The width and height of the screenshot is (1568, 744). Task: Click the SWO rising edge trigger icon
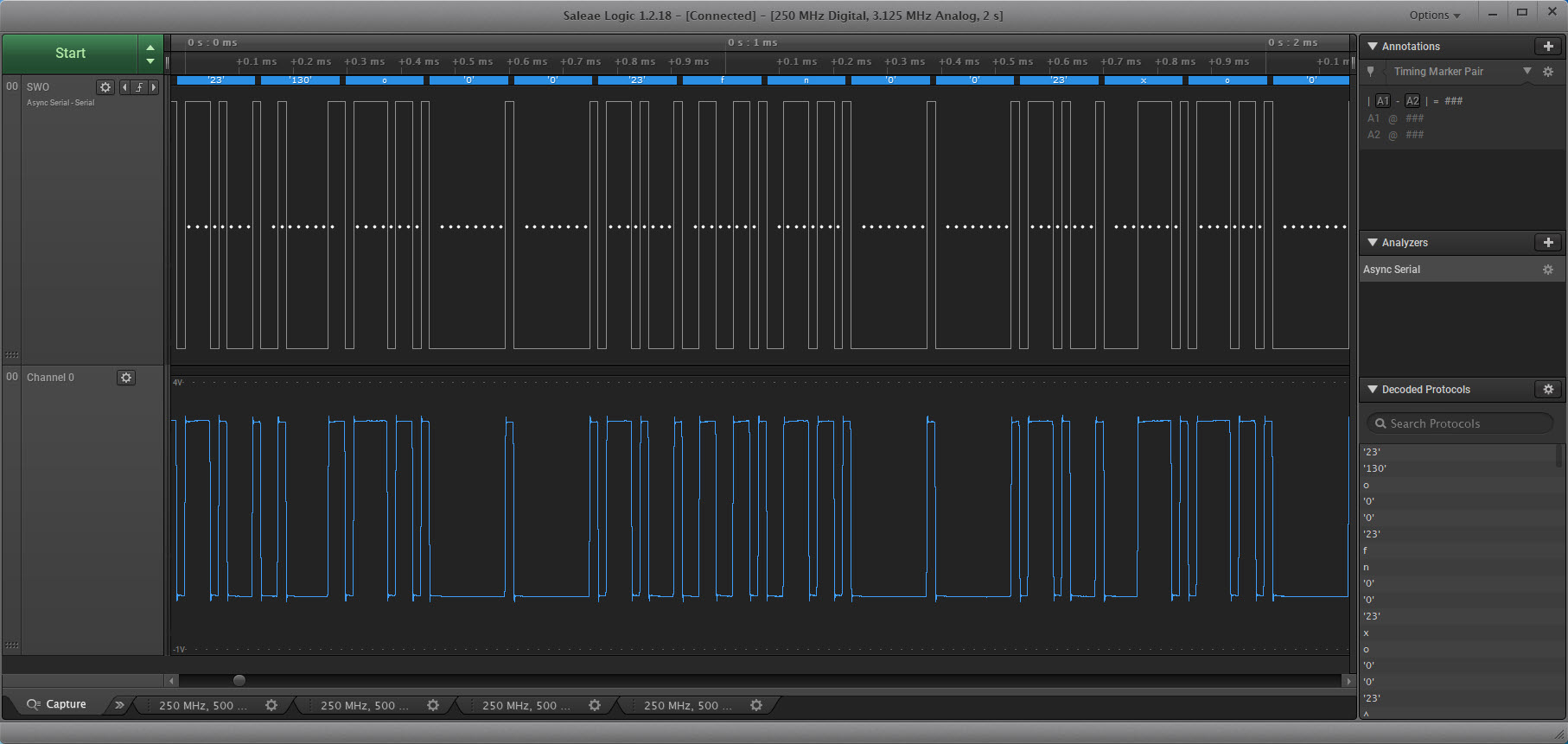click(x=139, y=87)
